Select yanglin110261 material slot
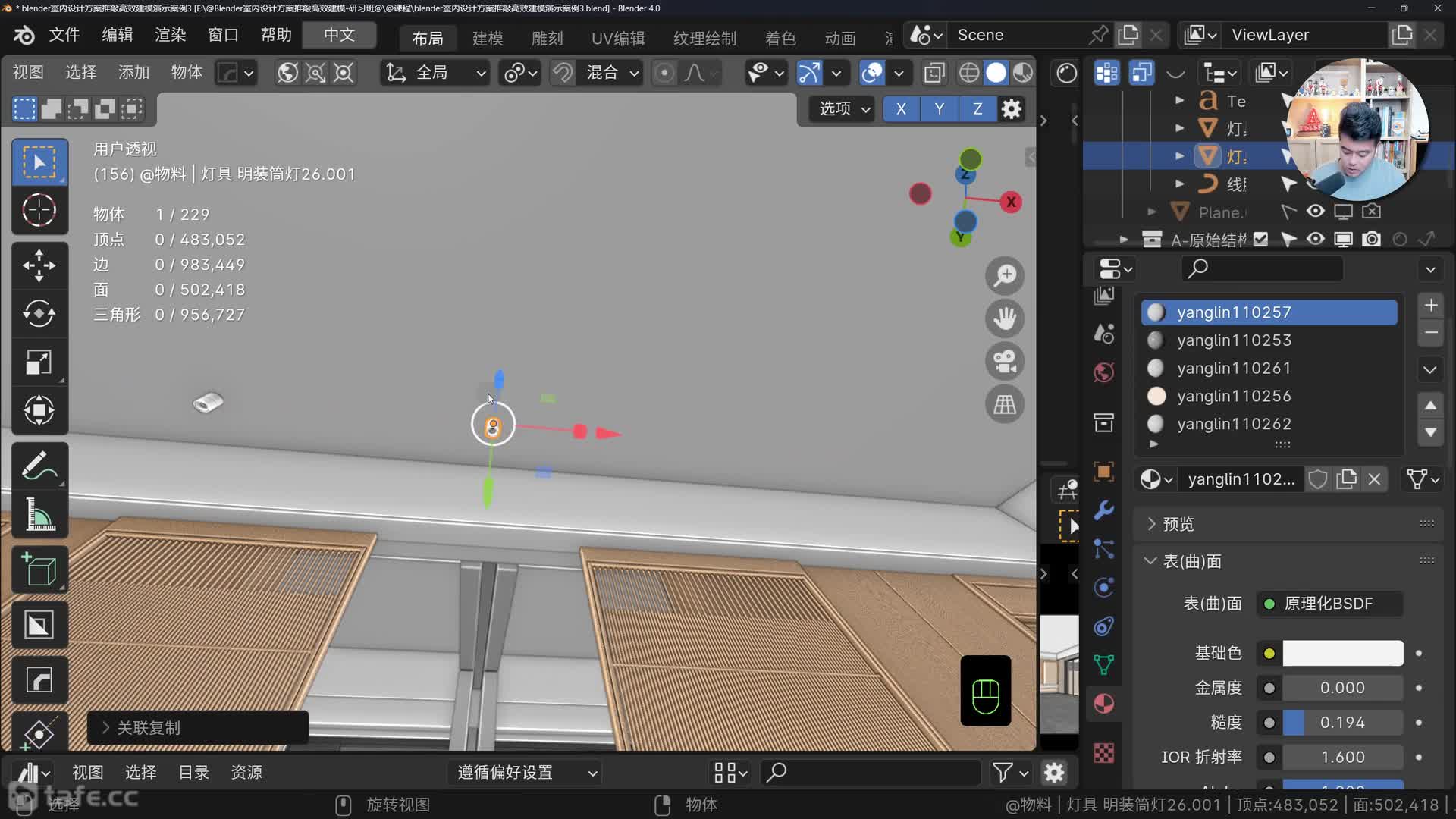The width and height of the screenshot is (1456, 819). (1234, 369)
